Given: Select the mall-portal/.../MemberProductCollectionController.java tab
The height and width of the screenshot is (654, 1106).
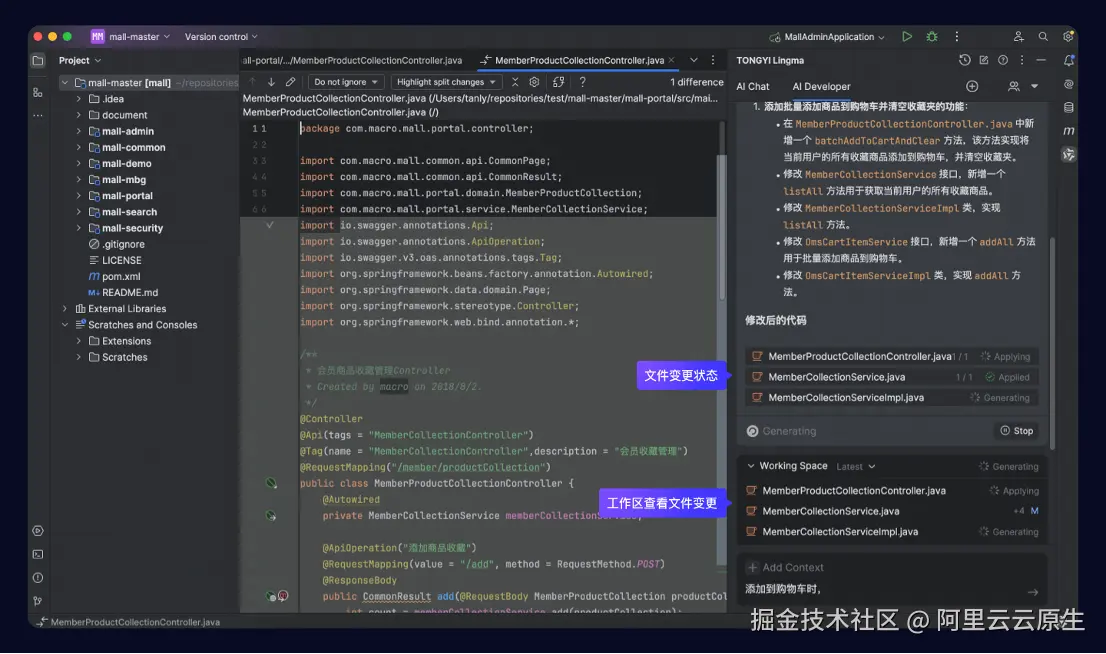Looking at the screenshot, I should click(353, 61).
